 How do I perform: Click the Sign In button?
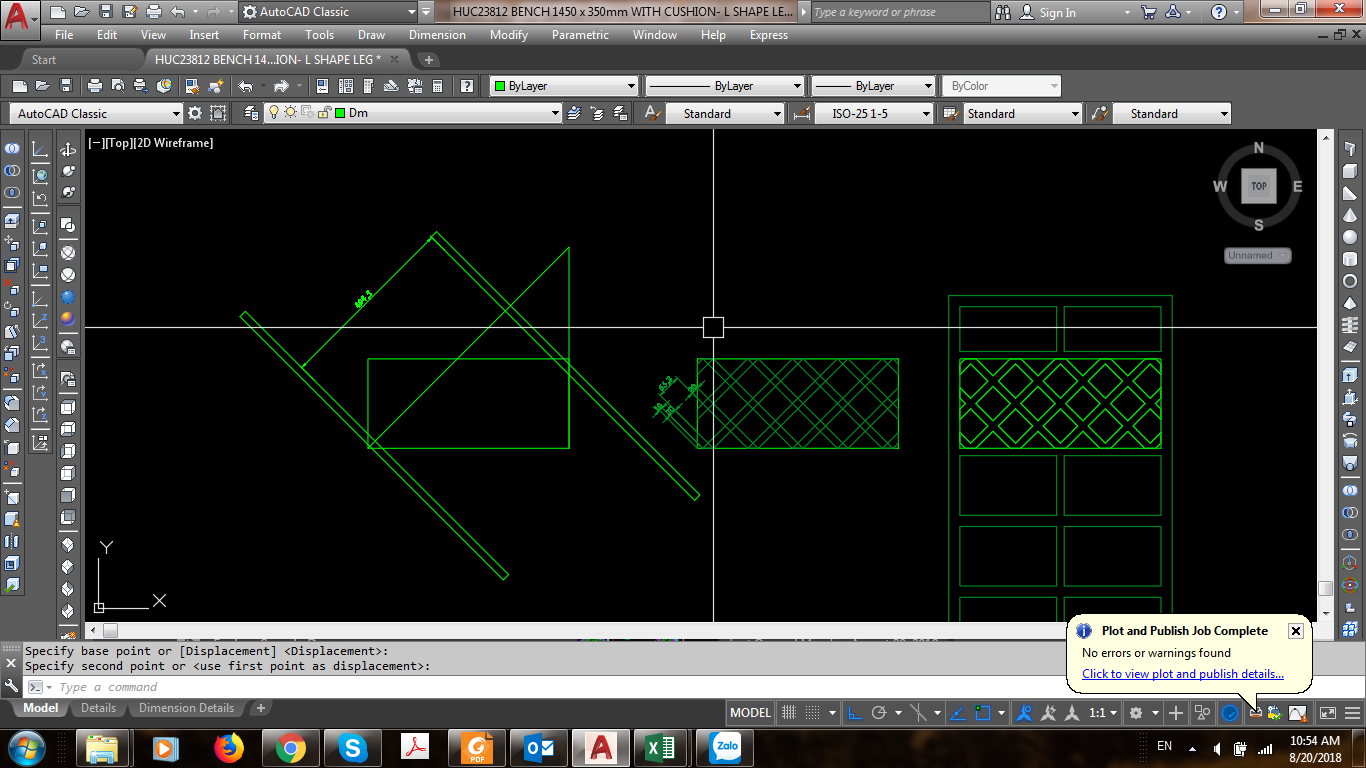(x=1048, y=13)
